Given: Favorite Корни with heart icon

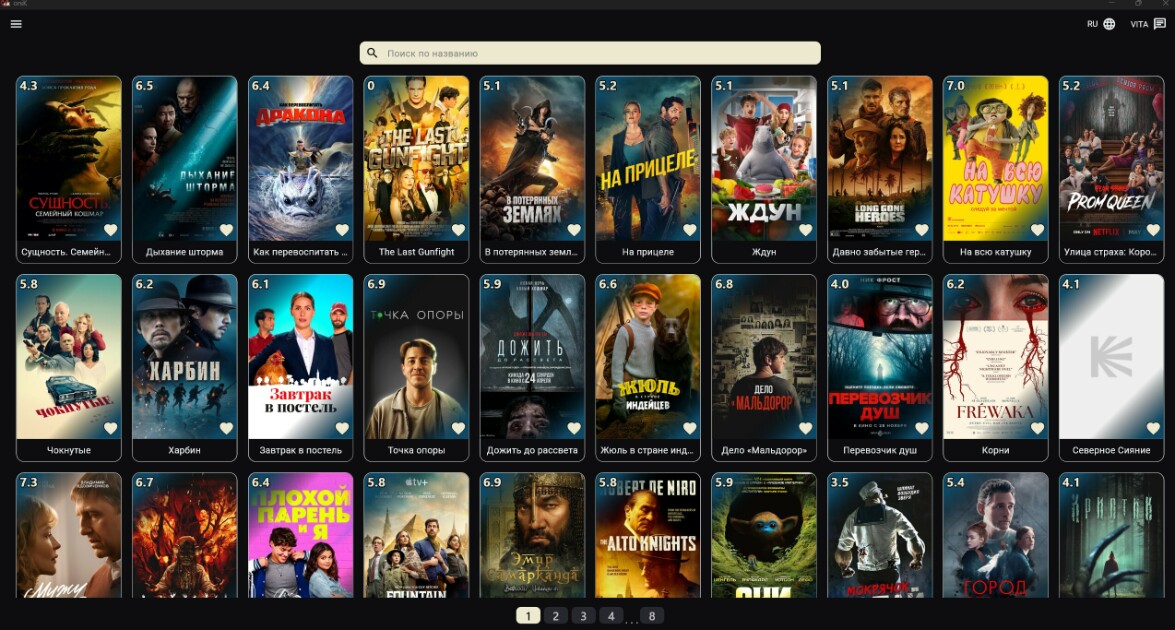Looking at the screenshot, I should pos(1038,428).
